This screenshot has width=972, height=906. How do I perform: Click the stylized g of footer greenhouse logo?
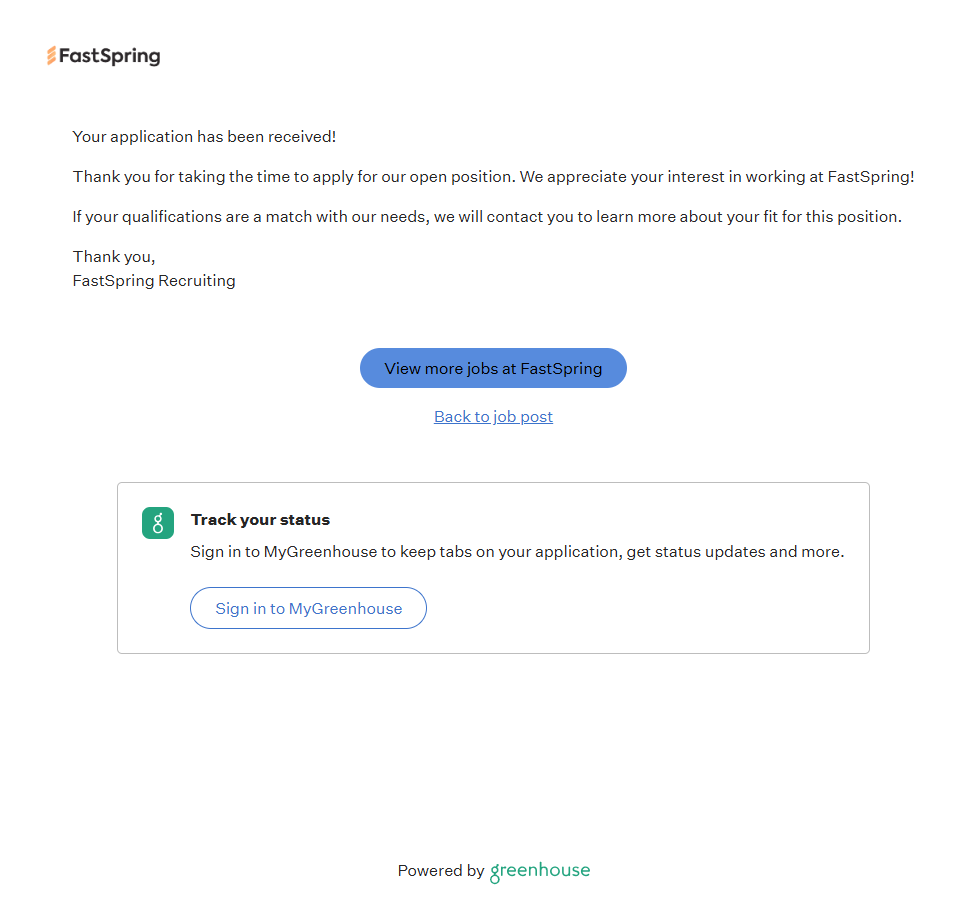(x=495, y=872)
